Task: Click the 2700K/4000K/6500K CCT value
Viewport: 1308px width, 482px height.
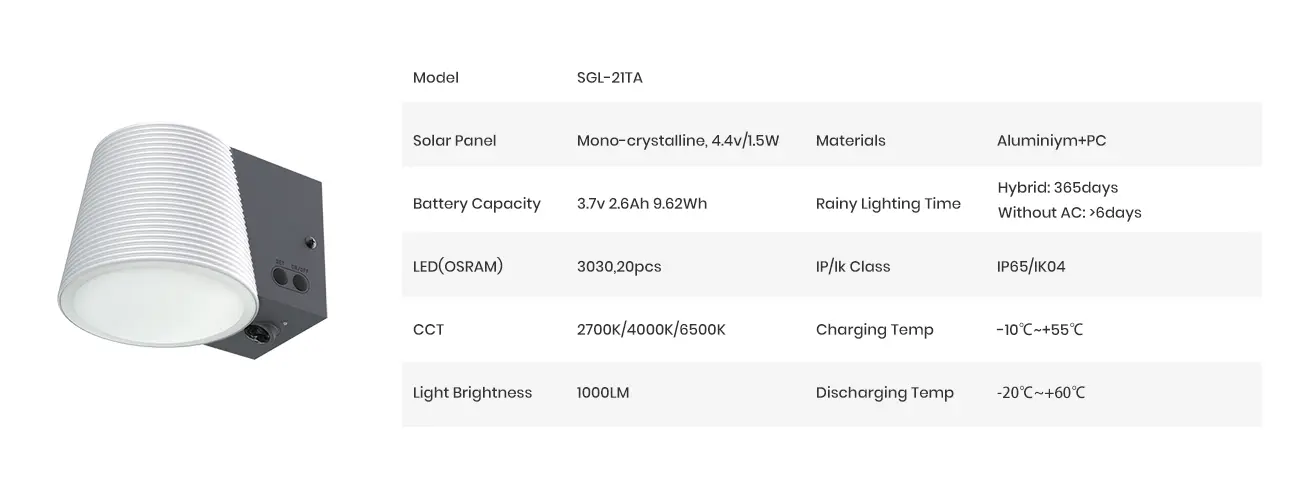Action: tap(651, 330)
